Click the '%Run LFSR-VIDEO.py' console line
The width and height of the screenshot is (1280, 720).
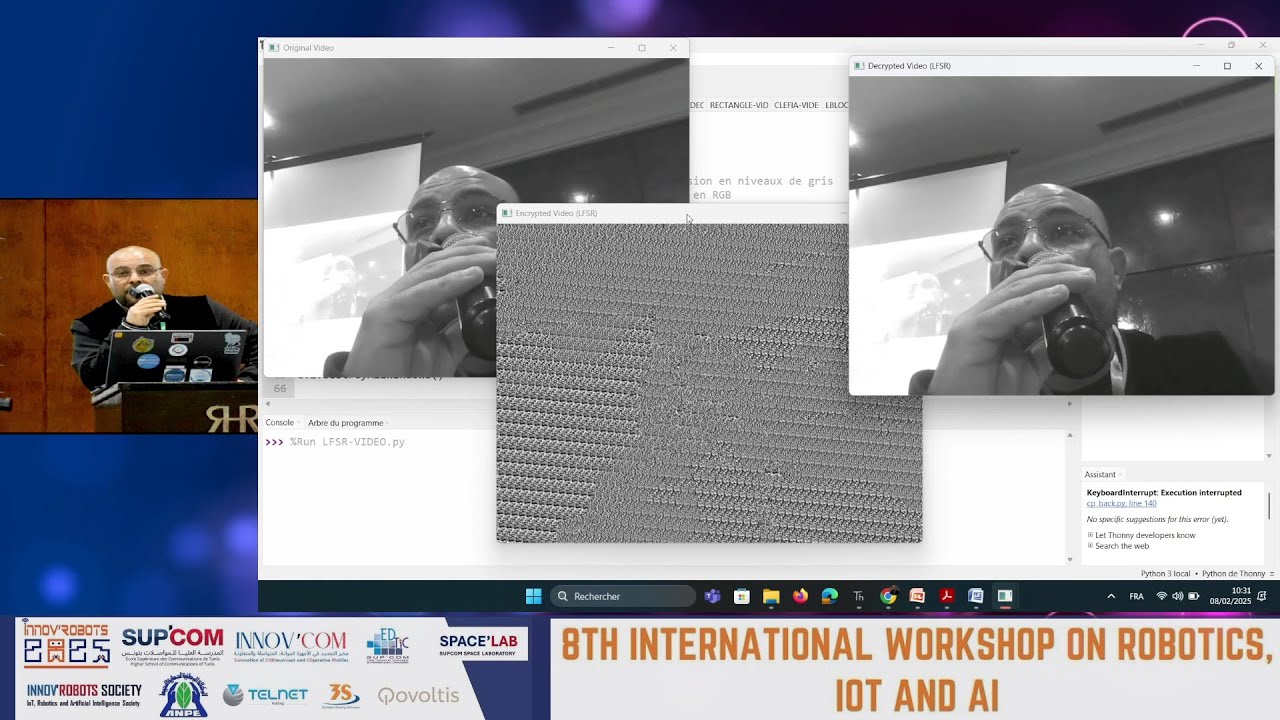pos(347,442)
